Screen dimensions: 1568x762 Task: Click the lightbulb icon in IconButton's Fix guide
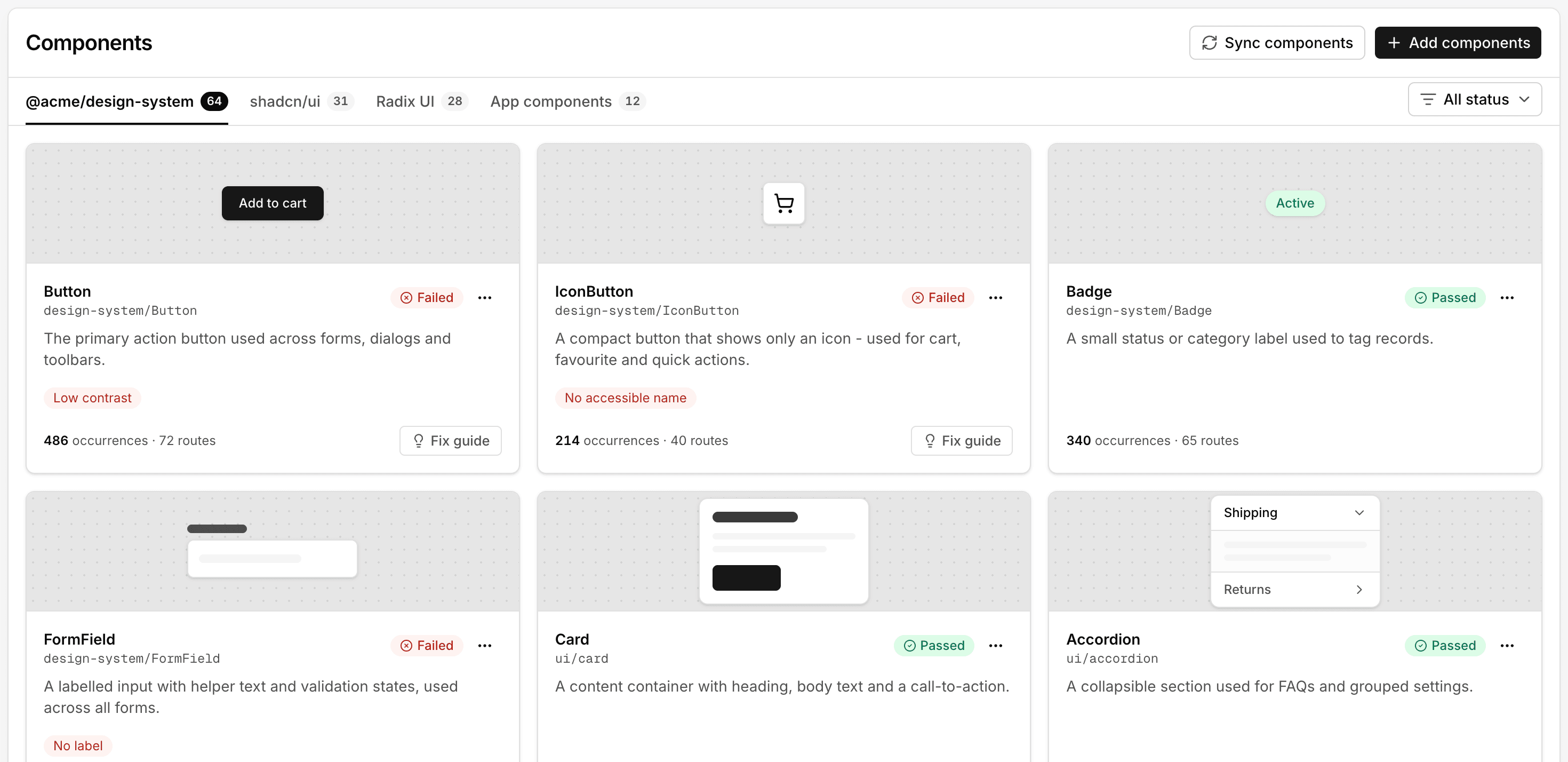pyautogui.click(x=930, y=440)
